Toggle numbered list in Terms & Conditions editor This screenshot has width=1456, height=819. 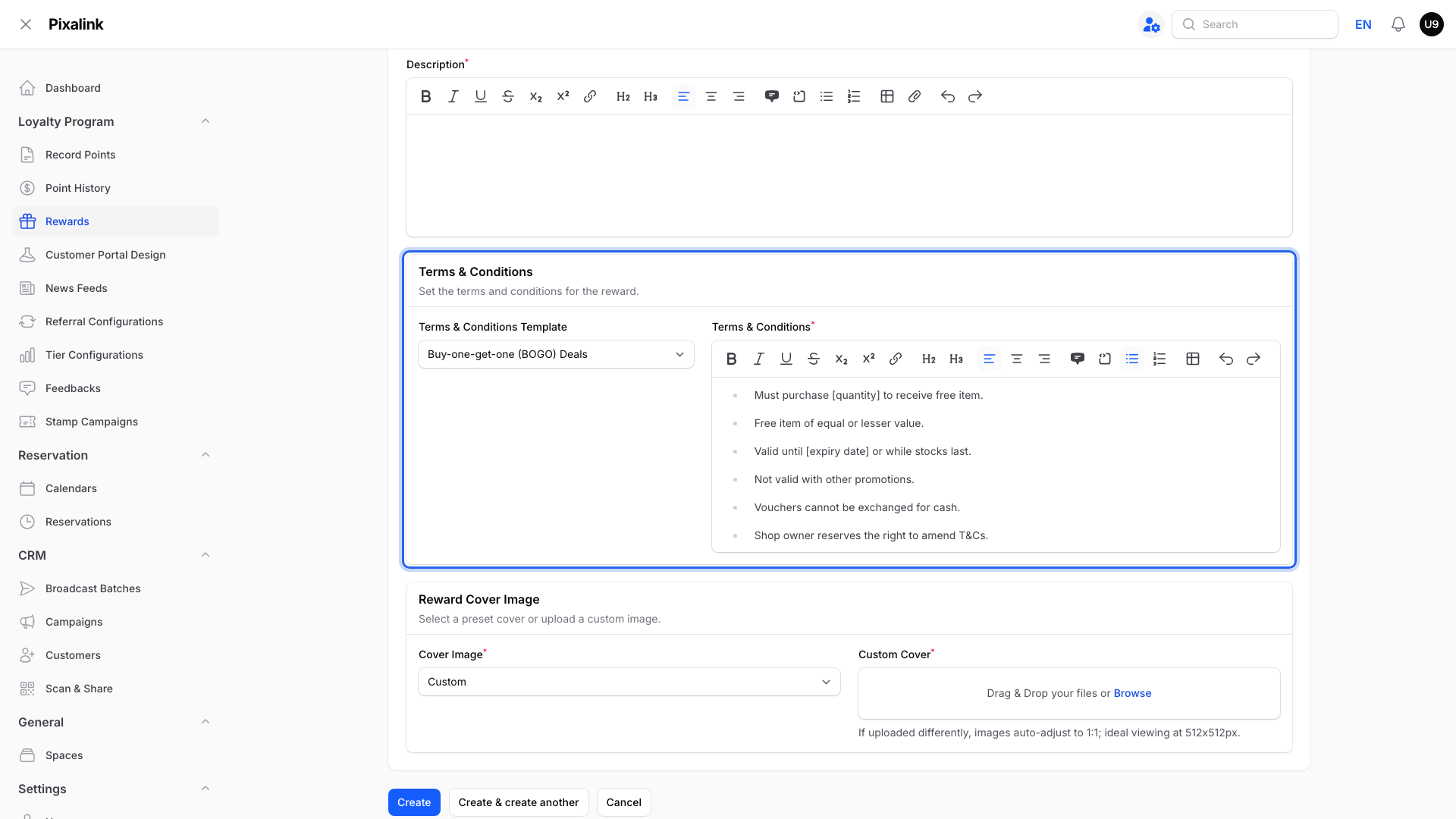[1159, 359]
